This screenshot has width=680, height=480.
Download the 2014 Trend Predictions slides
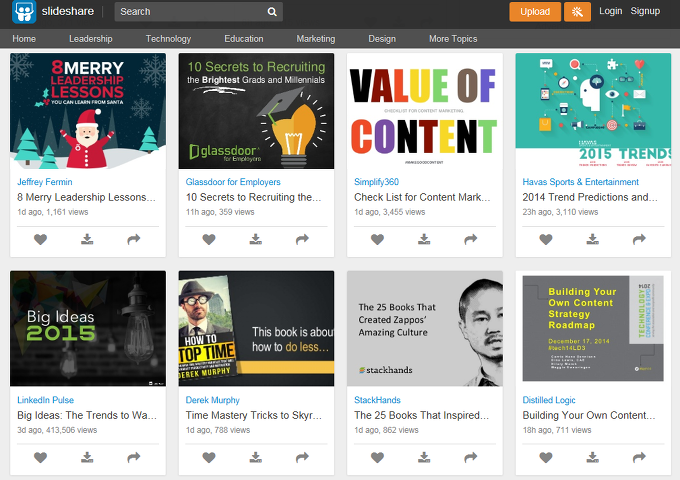[x=593, y=239]
